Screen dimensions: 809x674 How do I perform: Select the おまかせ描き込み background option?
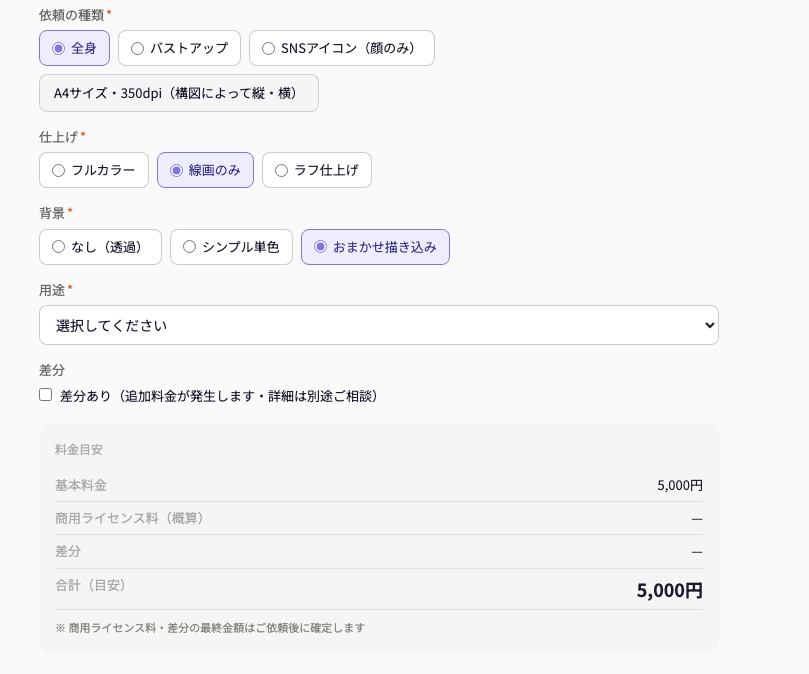(x=375, y=247)
